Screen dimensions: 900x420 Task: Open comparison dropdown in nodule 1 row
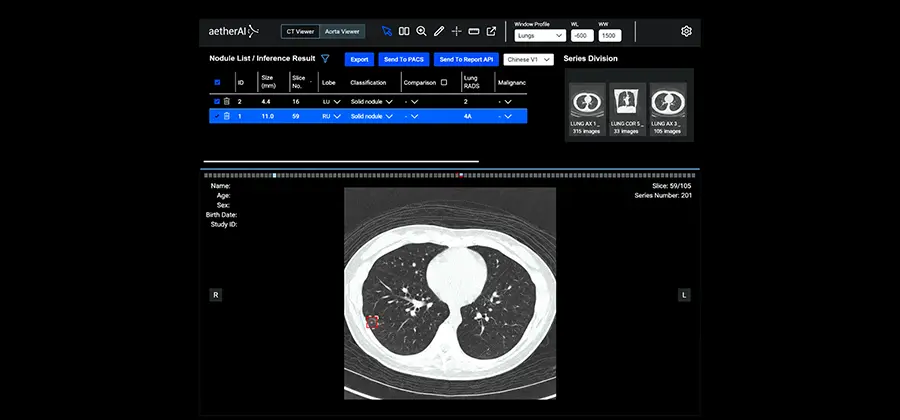(412, 116)
